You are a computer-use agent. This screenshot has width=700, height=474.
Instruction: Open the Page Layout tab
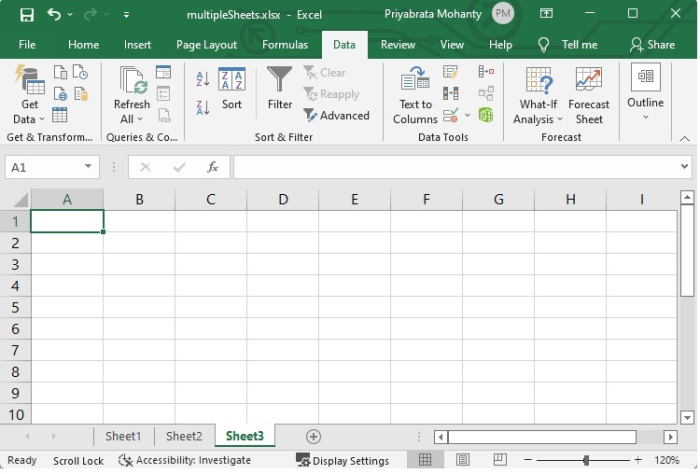(206, 45)
